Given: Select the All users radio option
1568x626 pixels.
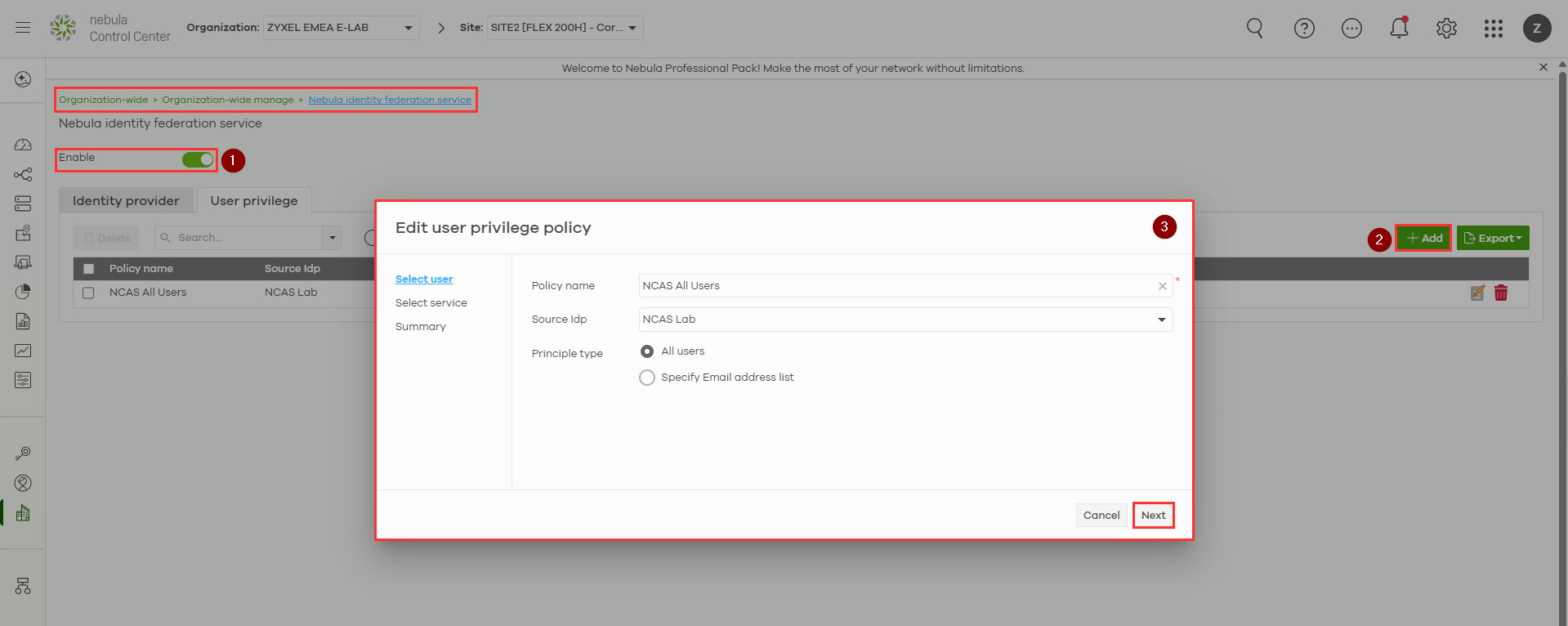Looking at the screenshot, I should click(647, 351).
